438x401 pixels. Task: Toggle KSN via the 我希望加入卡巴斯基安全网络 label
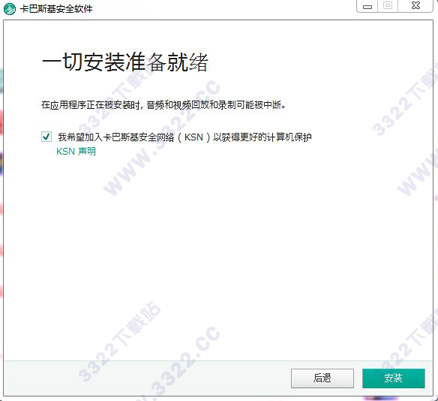tap(185, 137)
